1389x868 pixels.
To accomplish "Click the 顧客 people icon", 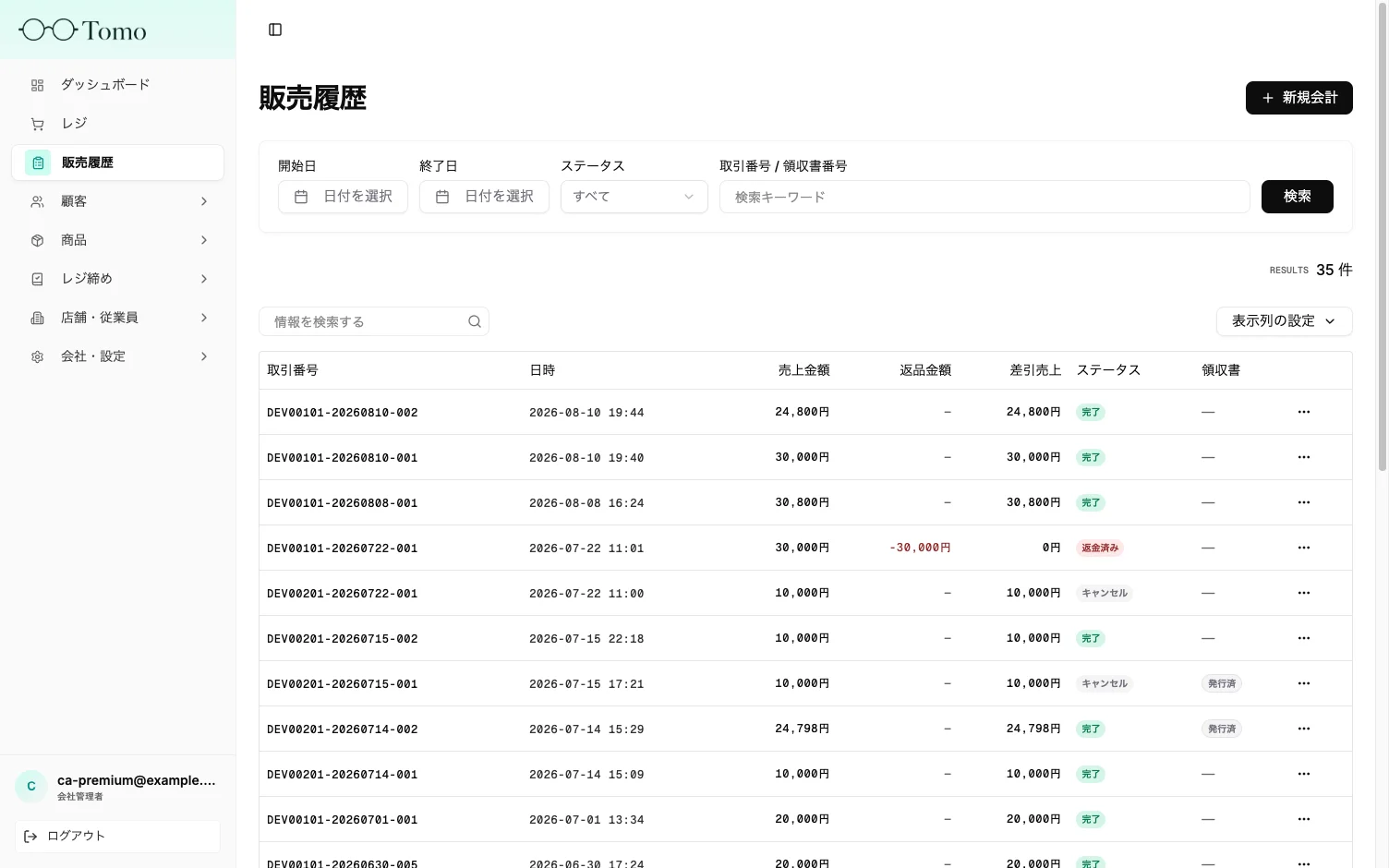I will click(37, 201).
